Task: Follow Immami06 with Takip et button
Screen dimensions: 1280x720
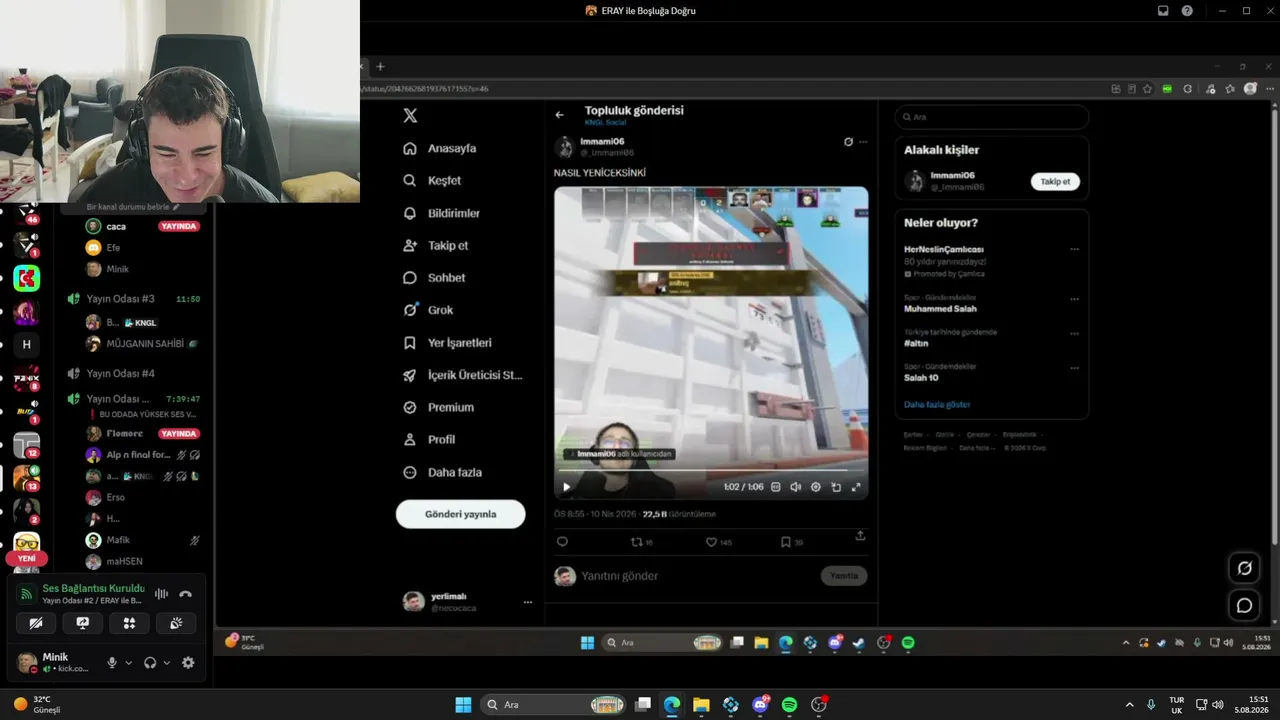Action: coord(1055,181)
